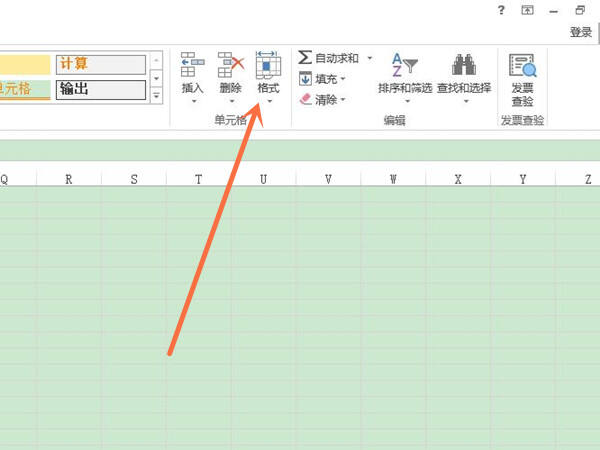
Task: Expand 查找和选择 dropdown arrow
Action: pyautogui.click(x=466, y=101)
